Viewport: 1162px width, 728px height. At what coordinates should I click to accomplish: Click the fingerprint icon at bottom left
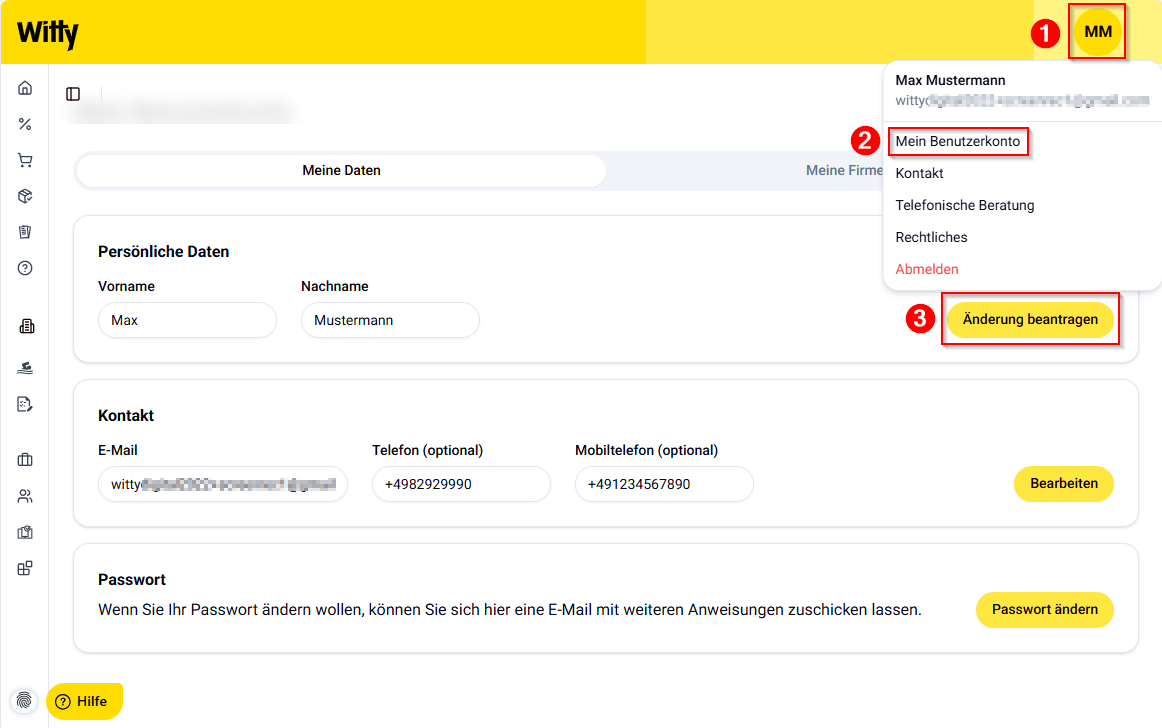tap(24, 701)
